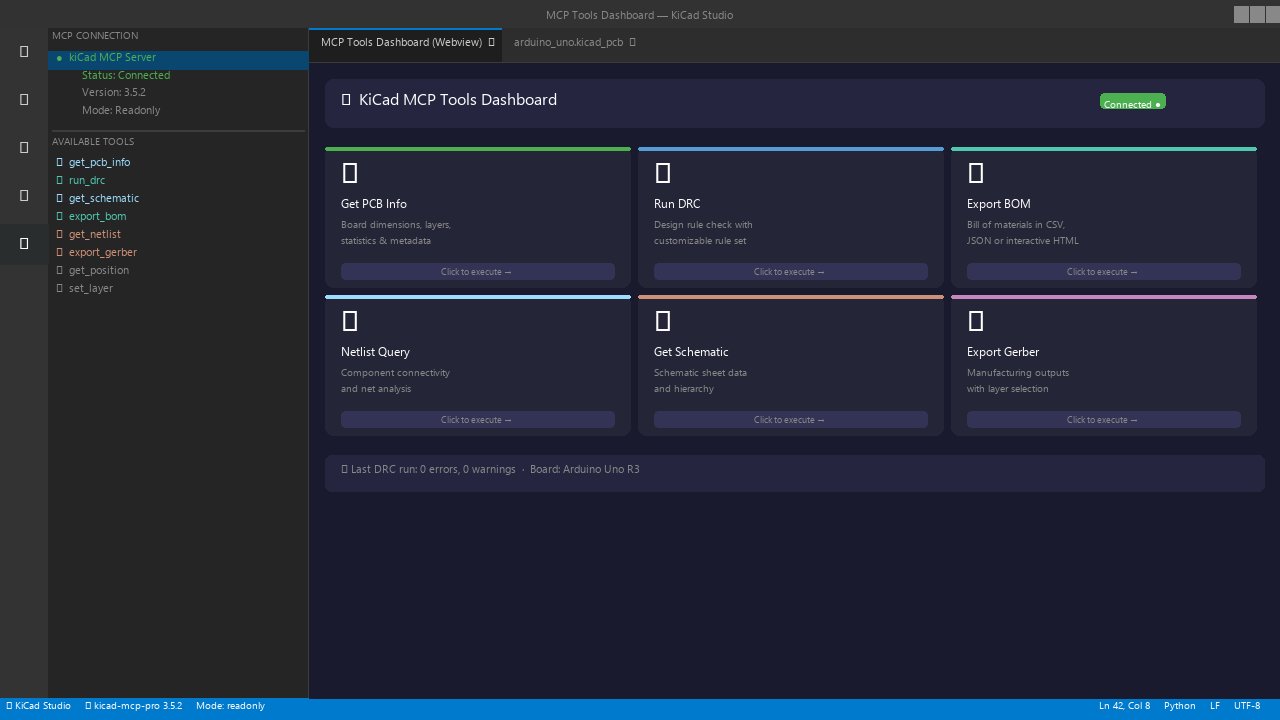Click the Last DRC run summary text
The image size is (1280, 720).
point(433,469)
